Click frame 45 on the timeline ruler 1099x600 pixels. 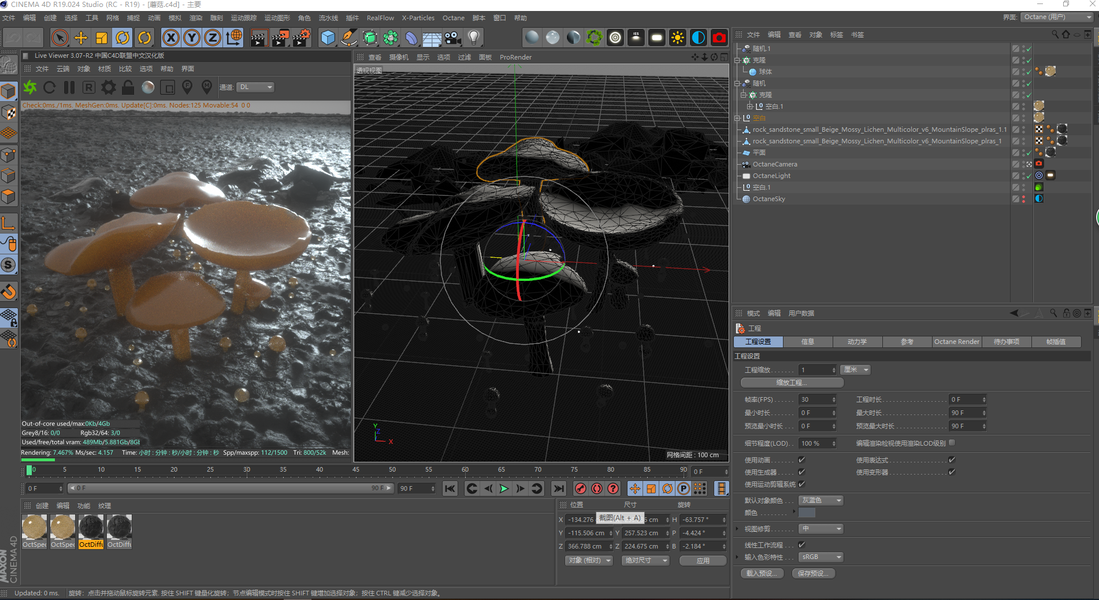[356, 470]
